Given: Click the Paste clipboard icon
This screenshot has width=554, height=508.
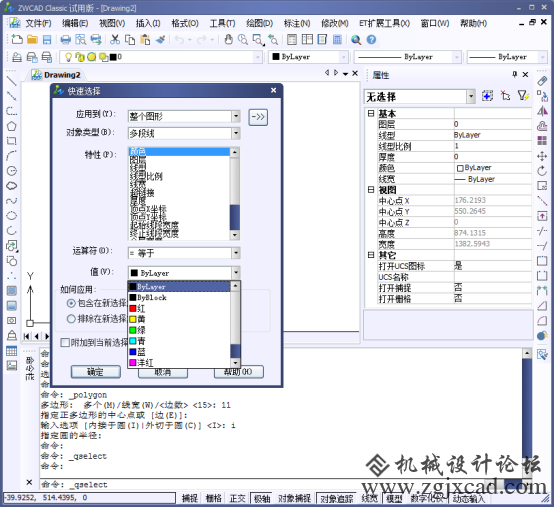Looking at the screenshot, I should point(145,40).
